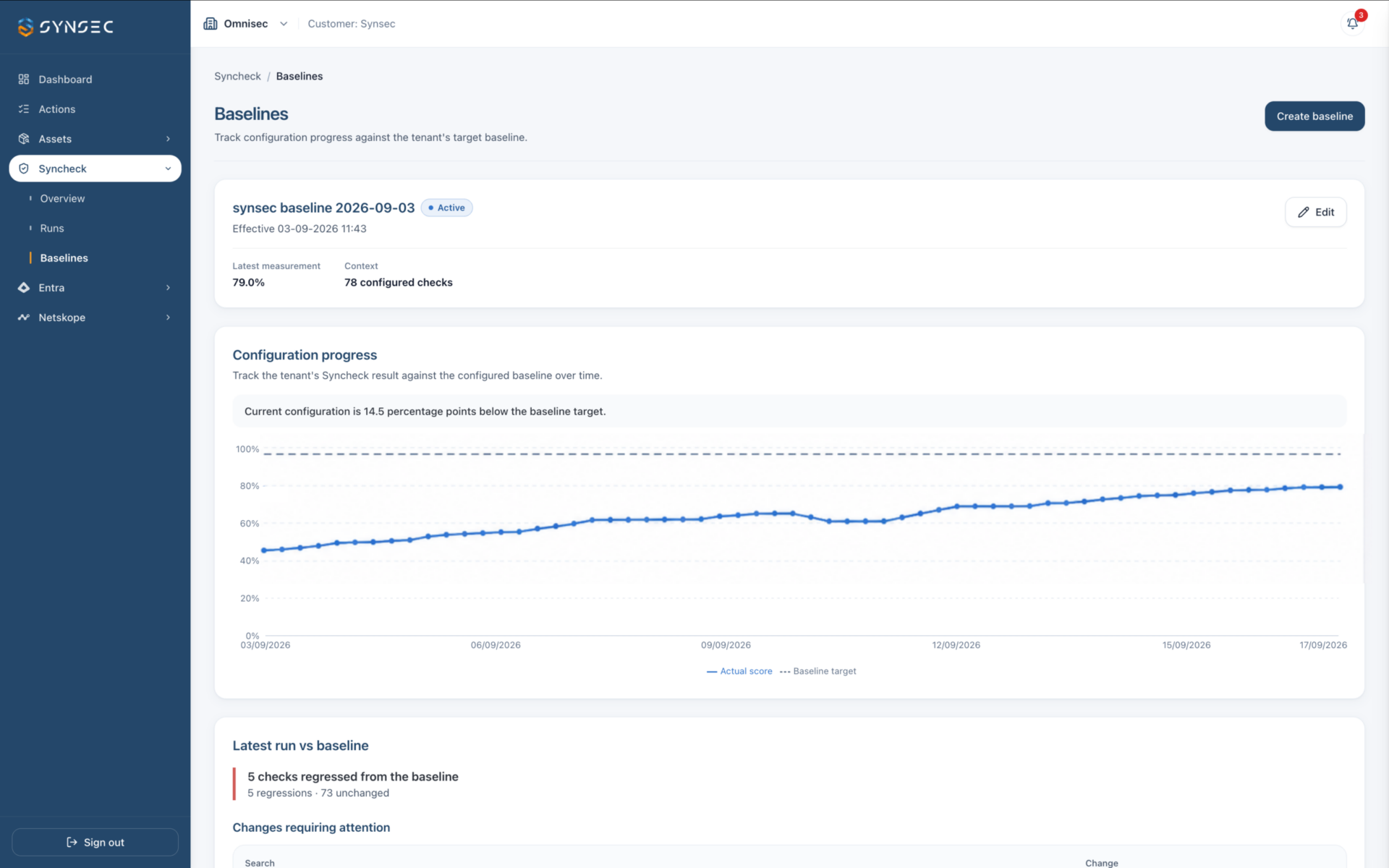This screenshot has width=1389, height=868.
Task: Select the Baselines submenu item
Action: click(64, 258)
